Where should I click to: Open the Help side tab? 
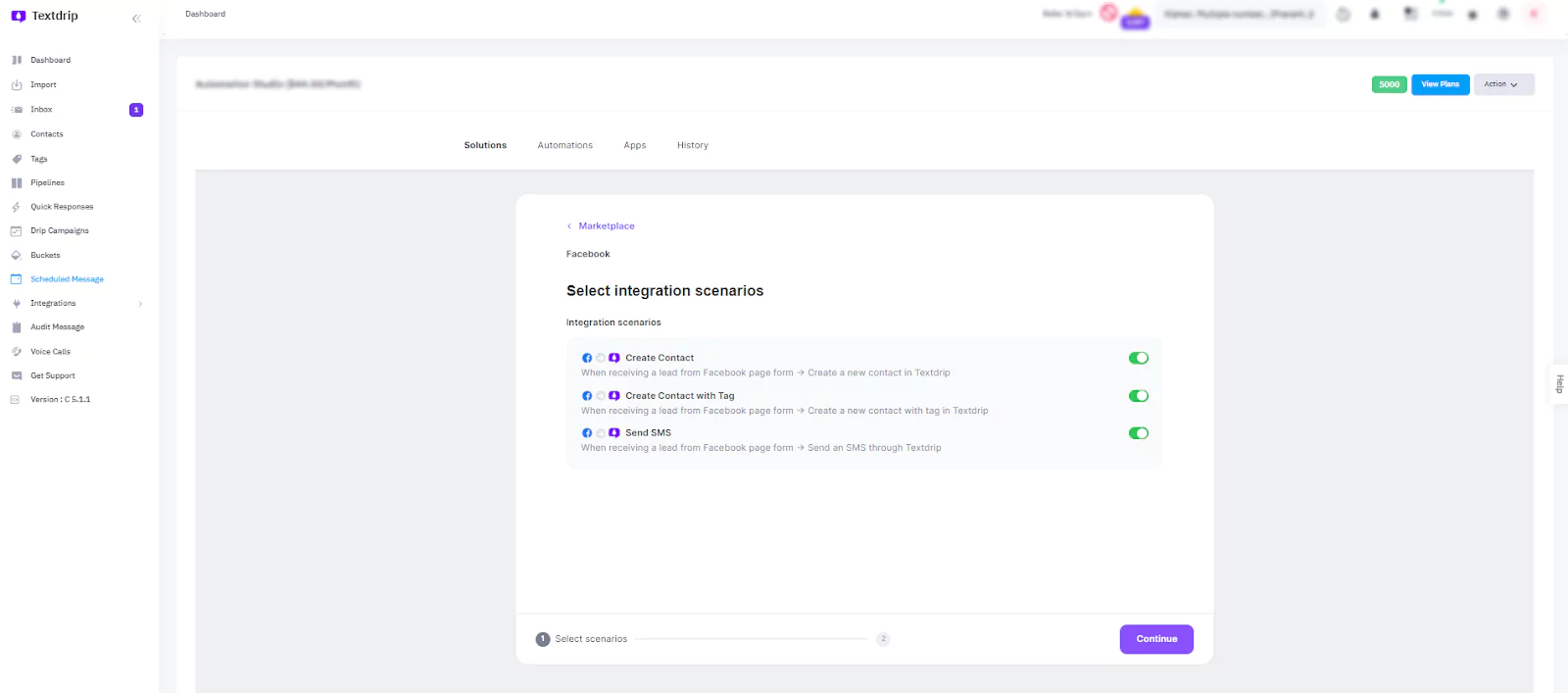(1559, 384)
